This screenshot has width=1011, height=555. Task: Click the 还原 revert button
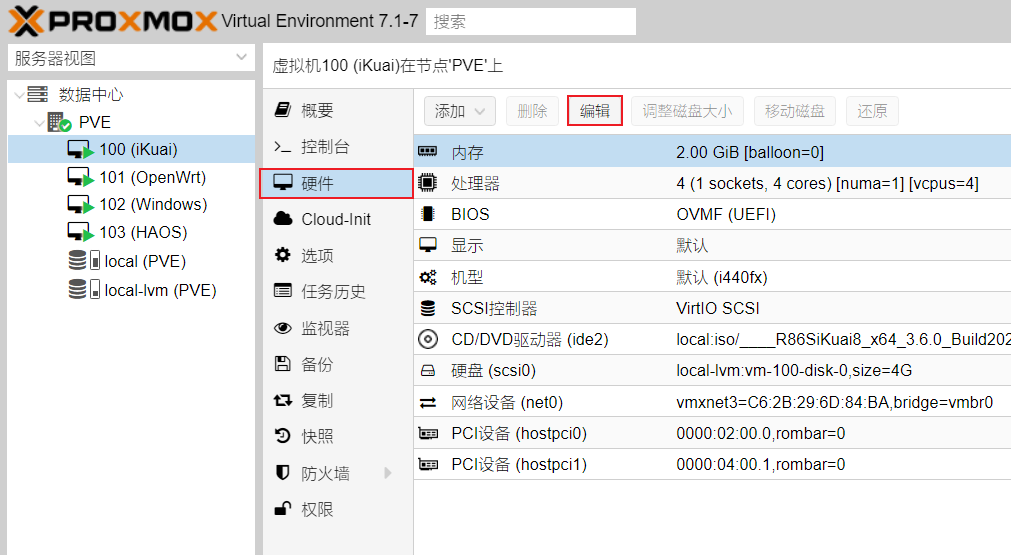click(x=872, y=111)
